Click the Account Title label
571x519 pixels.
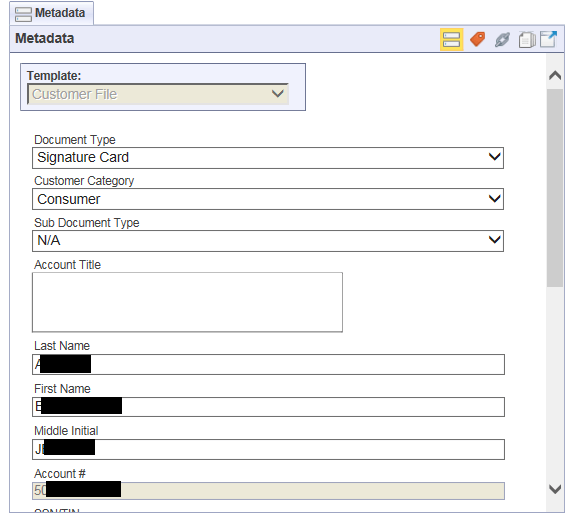pos(67,265)
